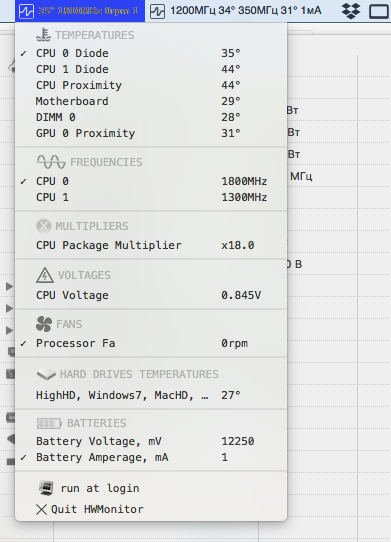Click the 12250 battery voltage value
Screen dimensions: 391x542
pos(238,441)
